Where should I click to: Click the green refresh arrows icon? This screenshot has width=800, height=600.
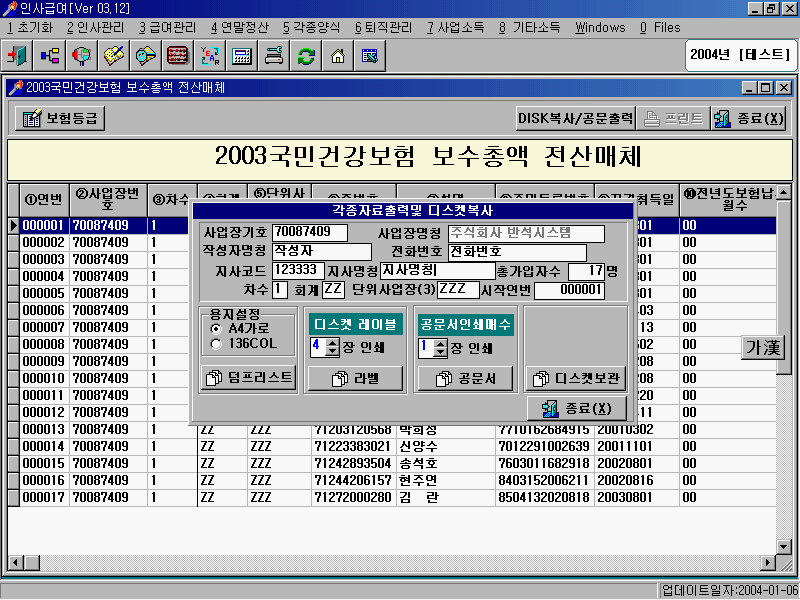(306, 56)
